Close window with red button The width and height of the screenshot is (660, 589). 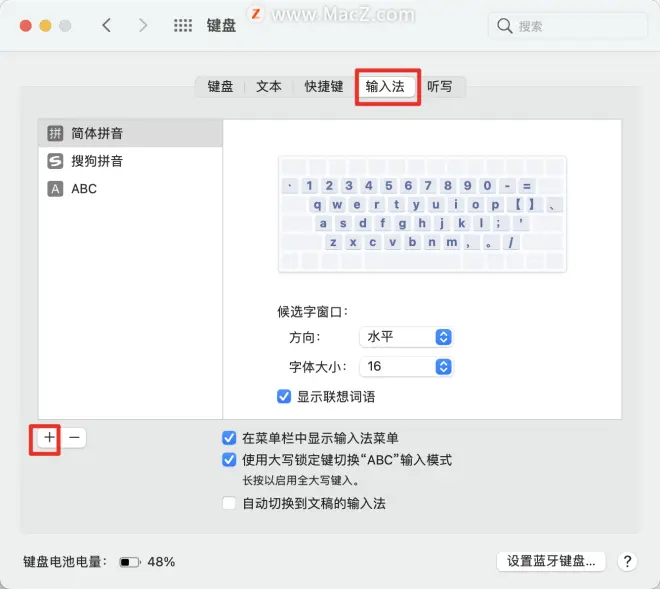click(x=26, y=26)
